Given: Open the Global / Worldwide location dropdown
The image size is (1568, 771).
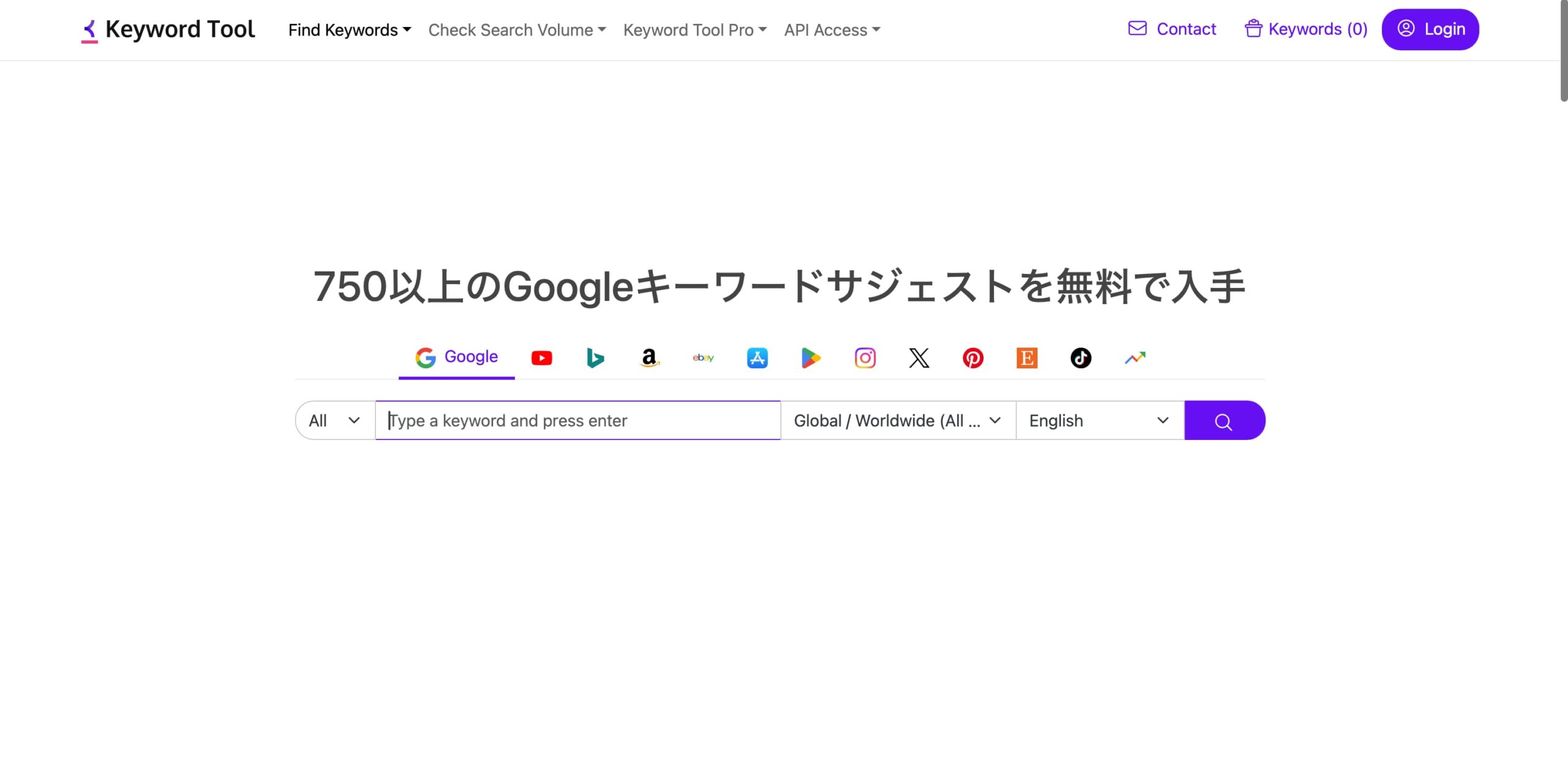Looking at the screenshot, I should pos(897,420).
